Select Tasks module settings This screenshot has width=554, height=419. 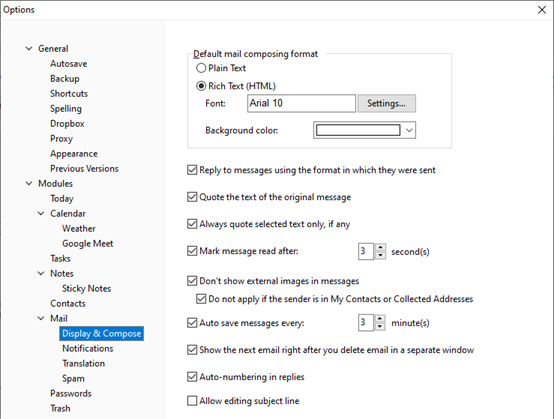click(60, 259)
